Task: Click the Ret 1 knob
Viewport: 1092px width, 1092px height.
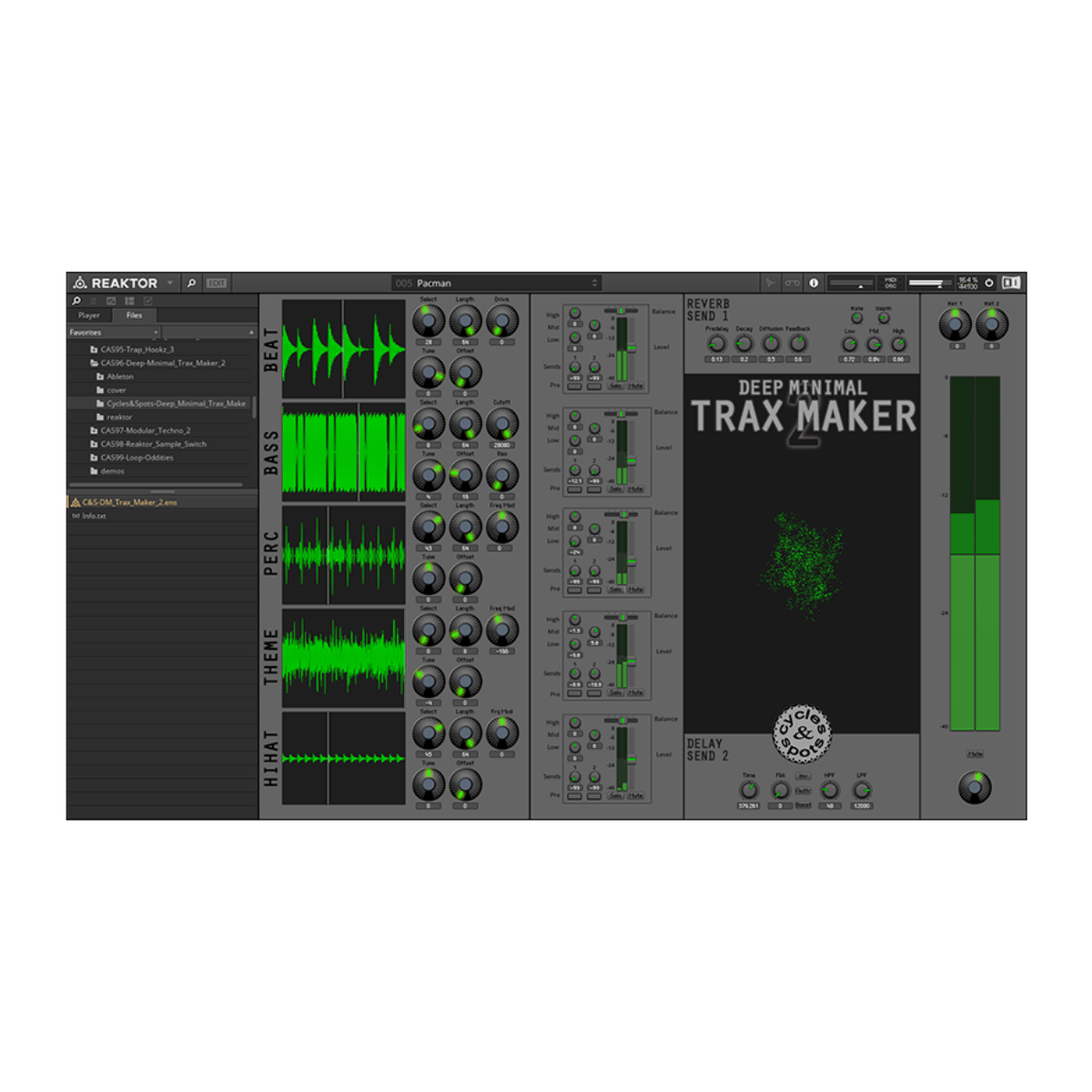Action: (955, 324)
